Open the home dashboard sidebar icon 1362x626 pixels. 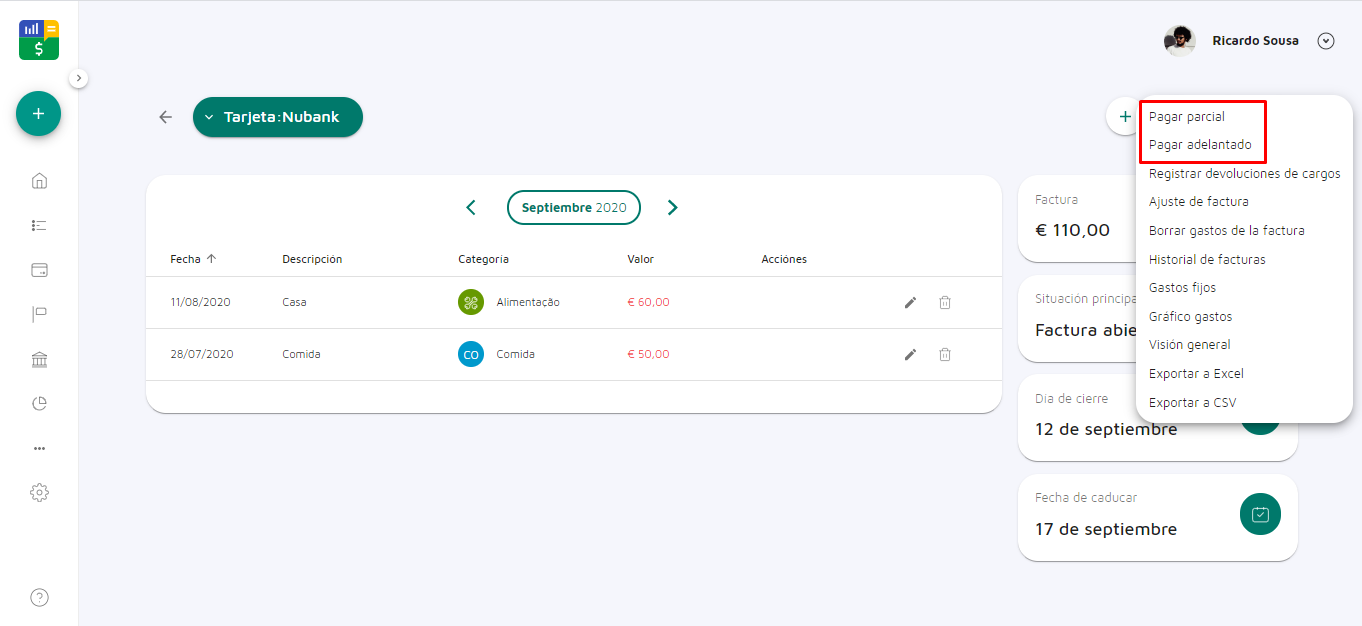39,181
